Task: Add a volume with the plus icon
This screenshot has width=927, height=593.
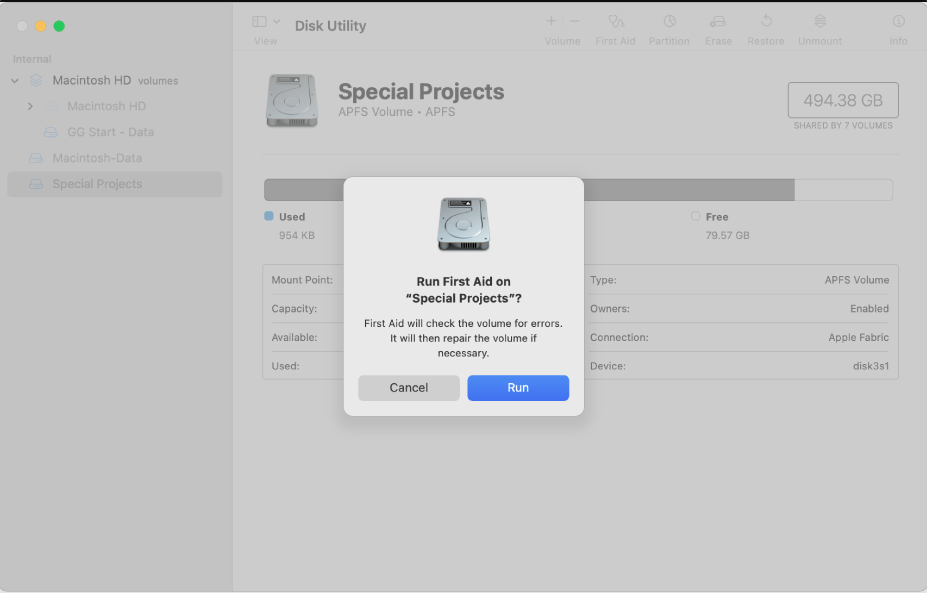Action: click(551, 21)
